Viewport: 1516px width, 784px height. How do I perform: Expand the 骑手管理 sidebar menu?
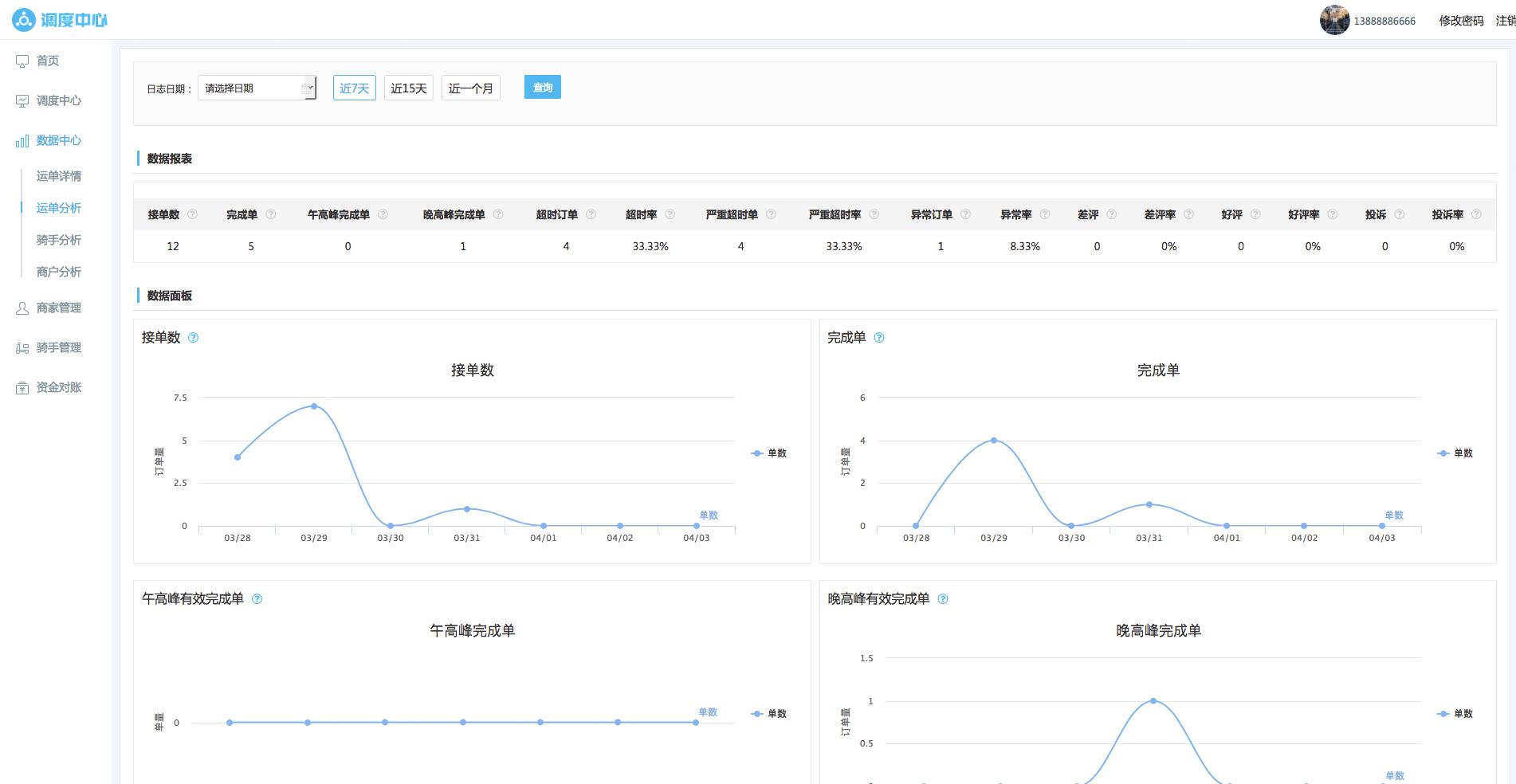(58, 347)
